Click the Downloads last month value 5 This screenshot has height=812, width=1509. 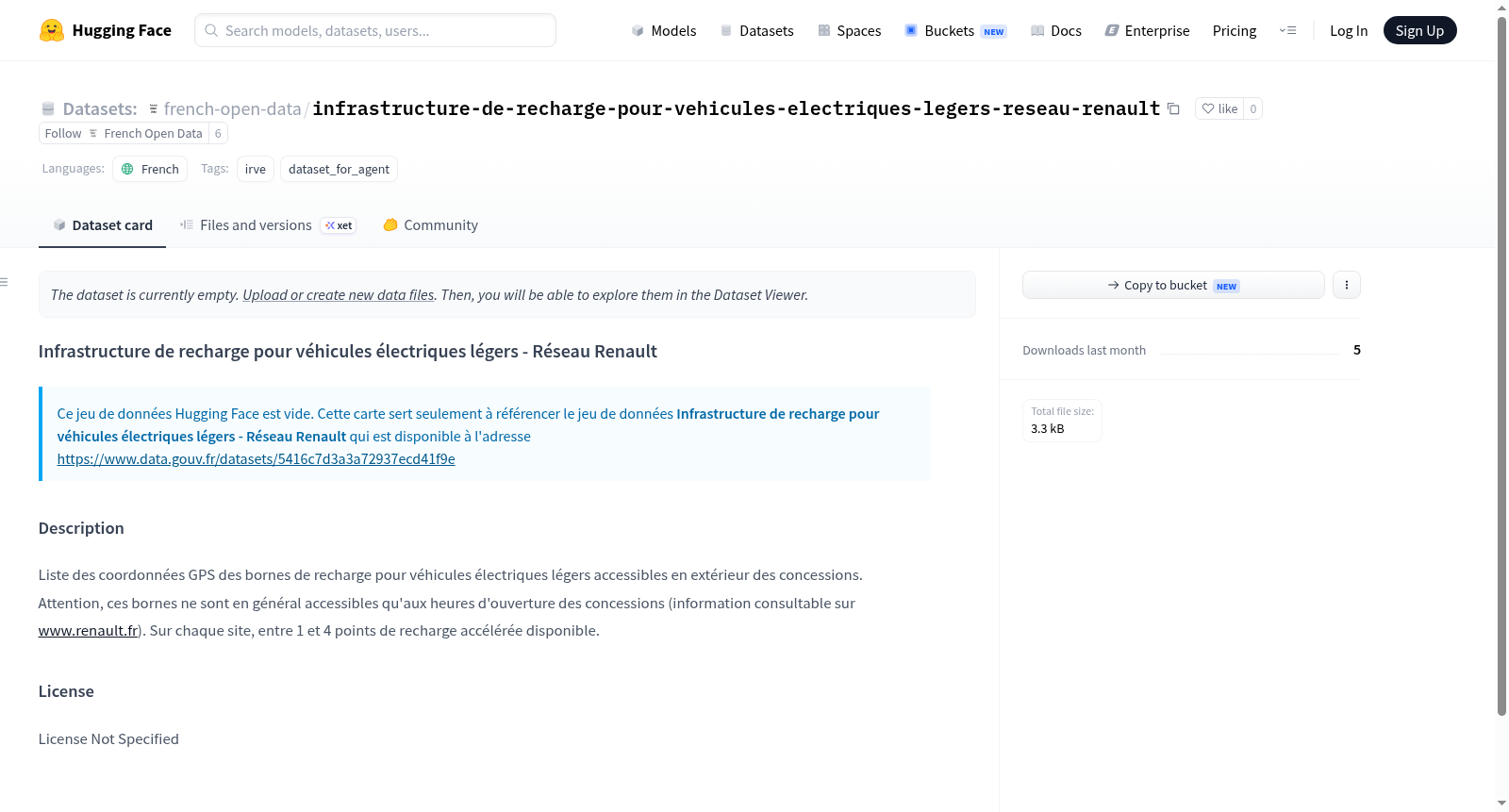[x=1357, y=350]
